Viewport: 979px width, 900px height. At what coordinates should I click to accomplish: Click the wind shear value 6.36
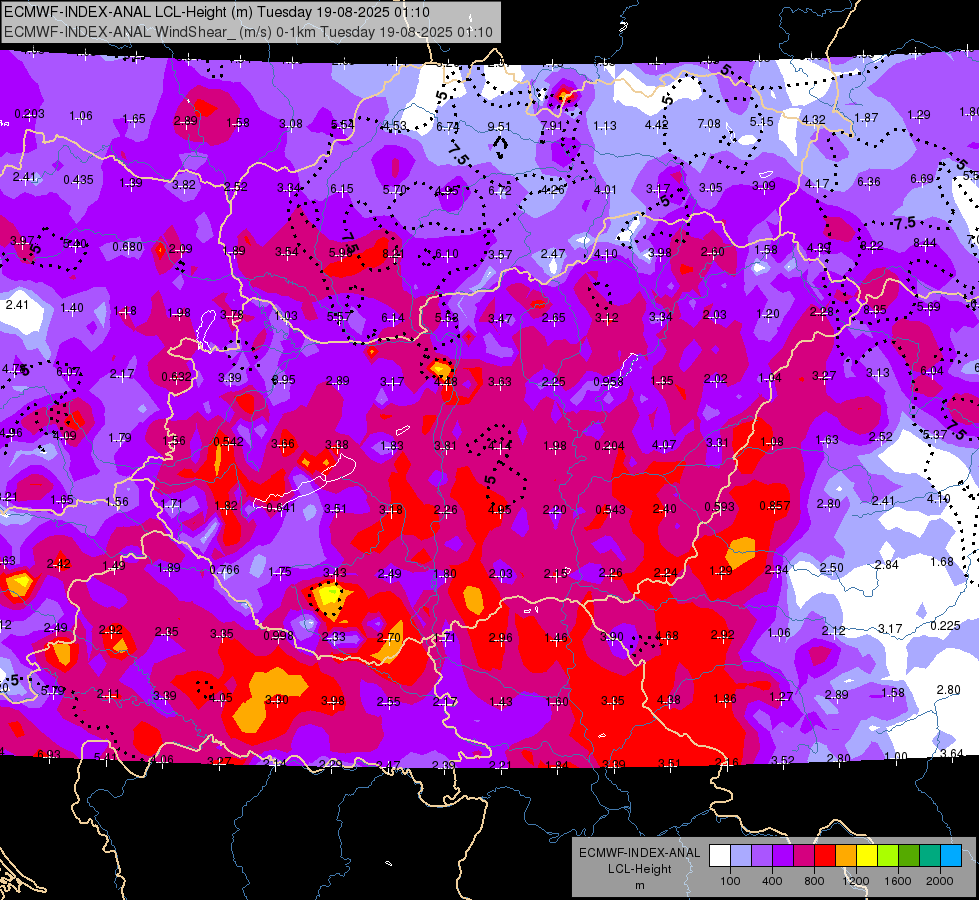tap(868, 182)
